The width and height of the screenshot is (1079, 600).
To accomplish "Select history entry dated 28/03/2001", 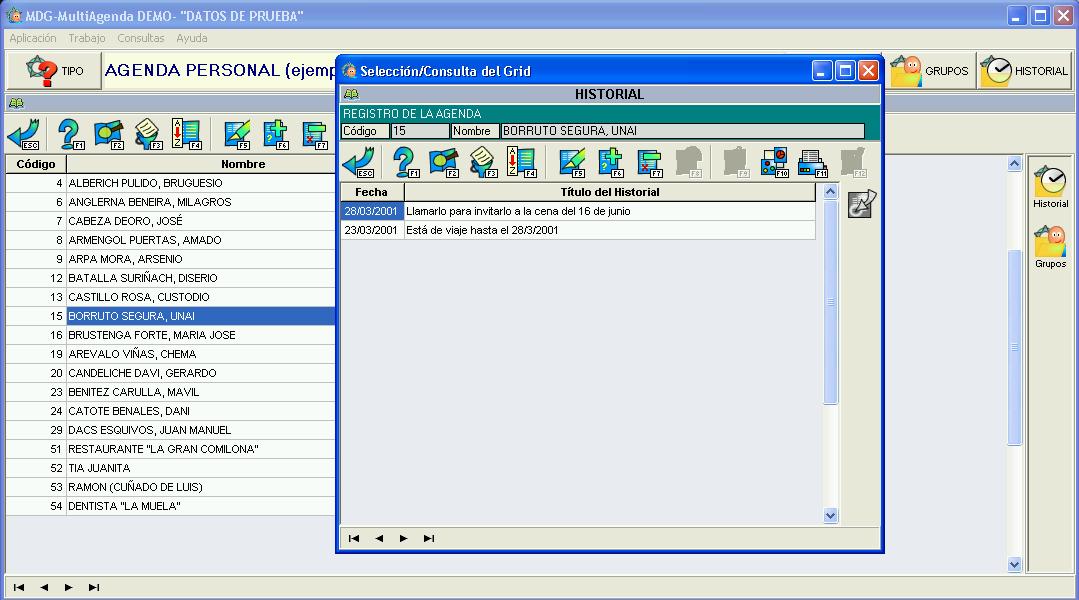I will pyautogui.click(x=578, y=211).
